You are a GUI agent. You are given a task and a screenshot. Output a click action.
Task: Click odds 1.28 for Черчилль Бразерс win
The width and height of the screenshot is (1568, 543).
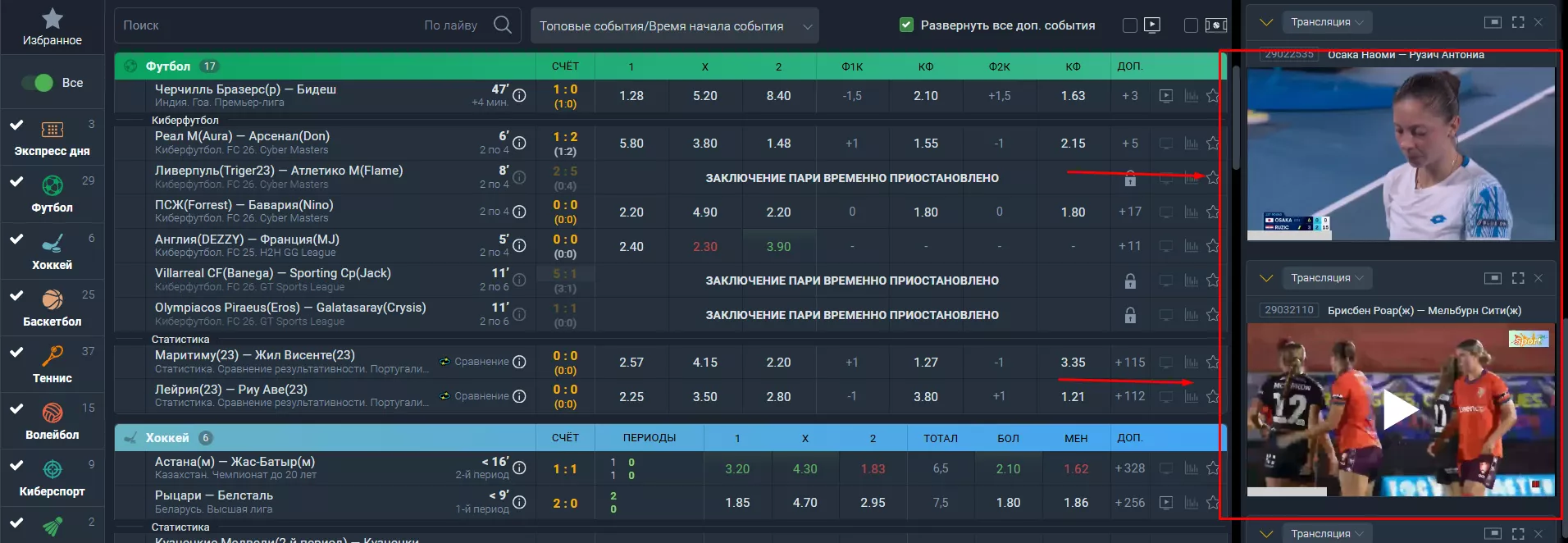631,96
